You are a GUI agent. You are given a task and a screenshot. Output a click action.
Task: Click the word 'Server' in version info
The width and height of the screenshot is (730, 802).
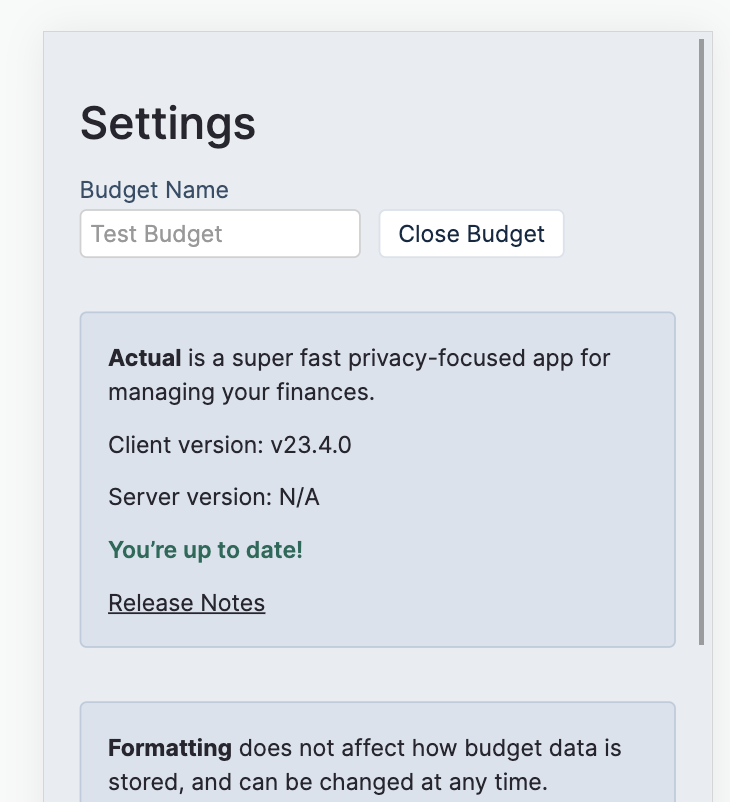coord(140,497)
